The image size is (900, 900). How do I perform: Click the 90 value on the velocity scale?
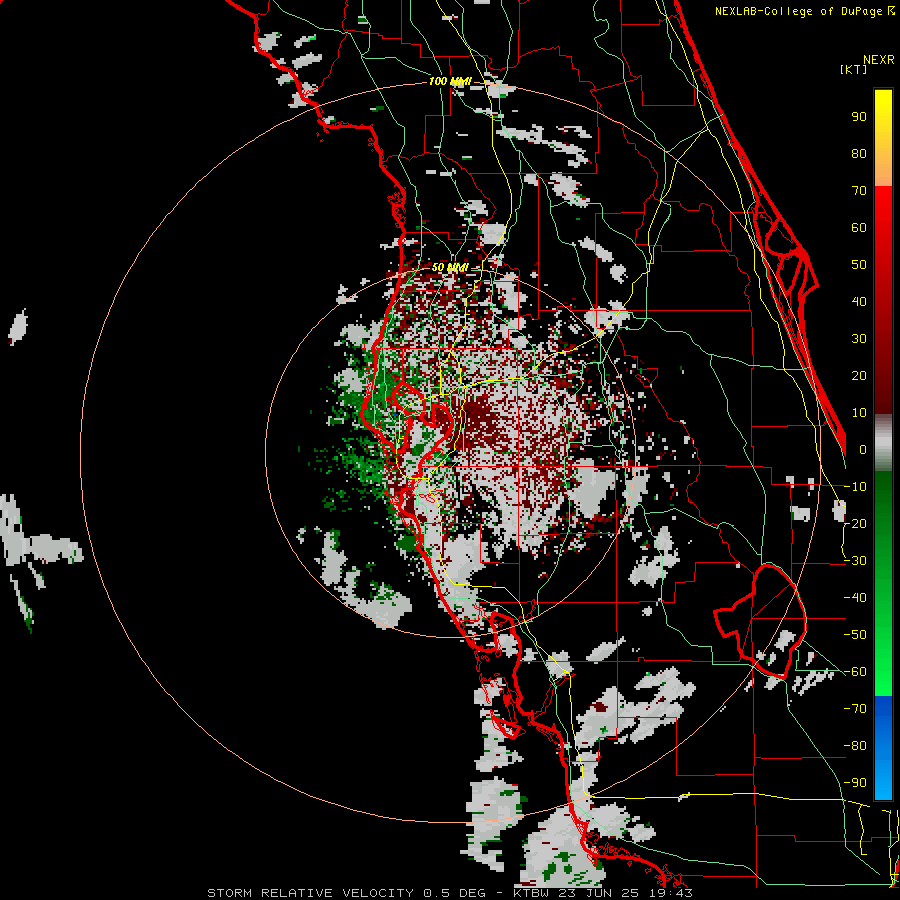(859, 117)
